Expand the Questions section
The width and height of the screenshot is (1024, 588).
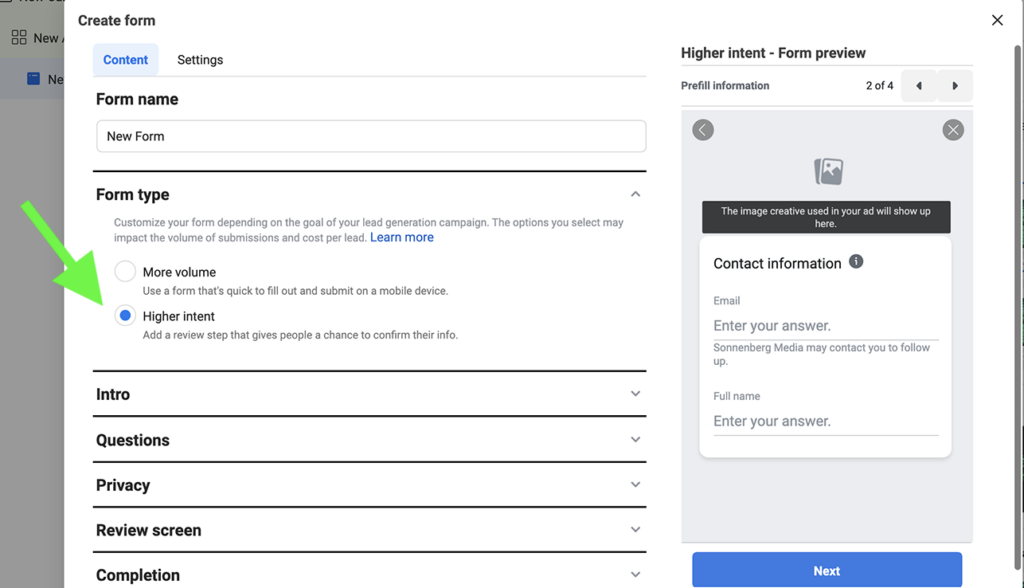pos(636,440)
